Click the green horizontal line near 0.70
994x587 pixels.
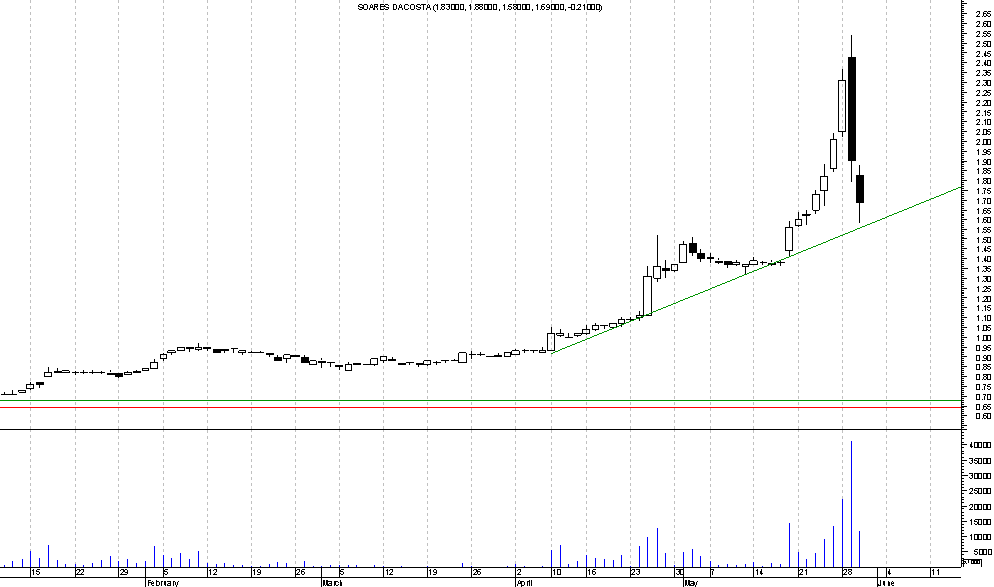[481, 401]
